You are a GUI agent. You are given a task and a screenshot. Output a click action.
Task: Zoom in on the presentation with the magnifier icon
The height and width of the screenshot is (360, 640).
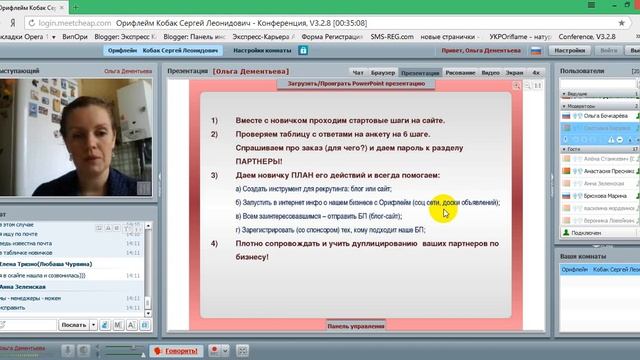click(x=516, y=85)
